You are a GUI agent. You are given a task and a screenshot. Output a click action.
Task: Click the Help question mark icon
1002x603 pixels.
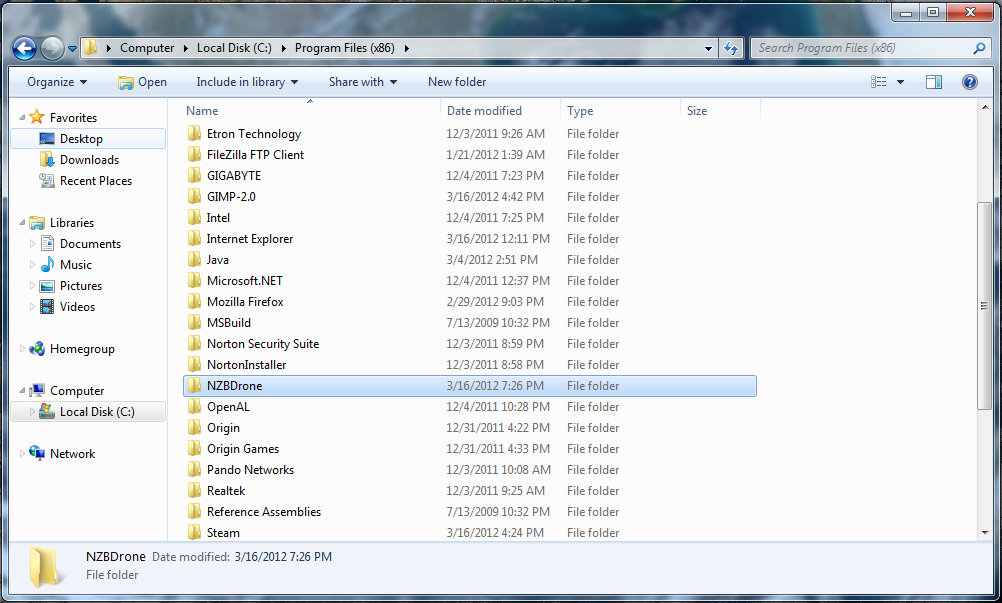coord(969,82)
